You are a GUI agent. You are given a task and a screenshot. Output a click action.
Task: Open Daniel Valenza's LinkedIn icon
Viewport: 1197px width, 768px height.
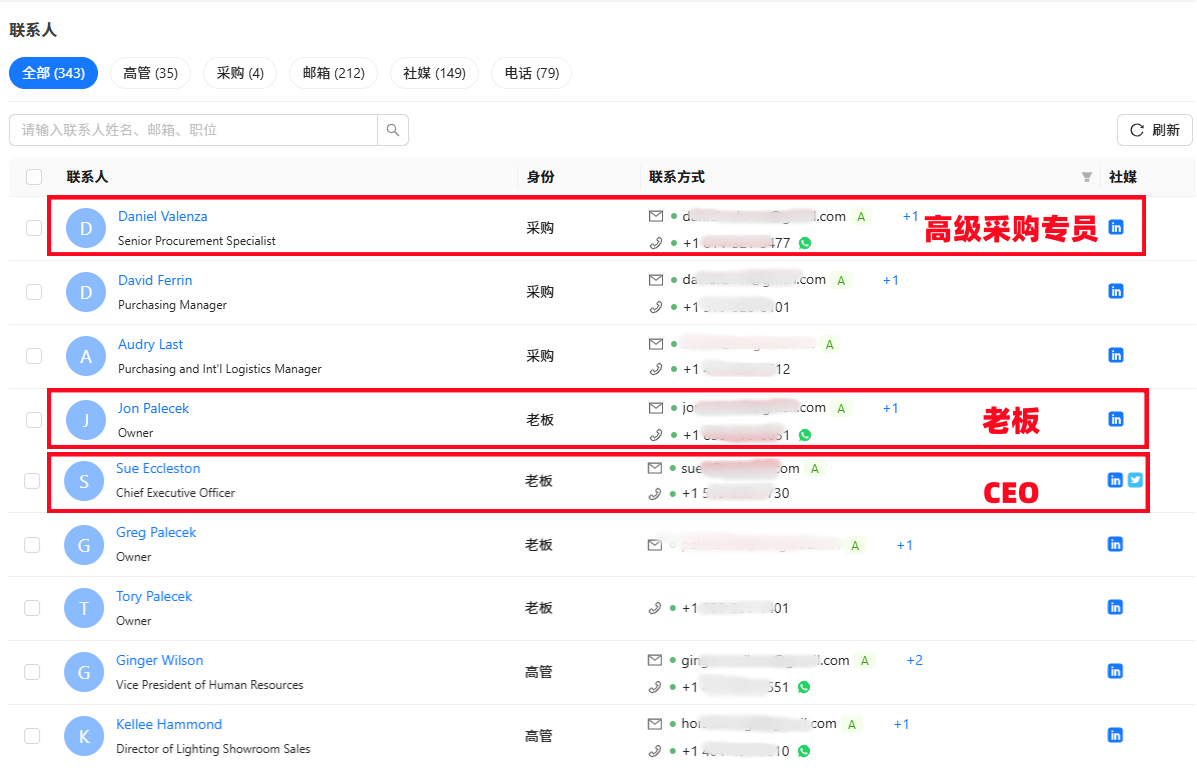[x=1116, y=227]
